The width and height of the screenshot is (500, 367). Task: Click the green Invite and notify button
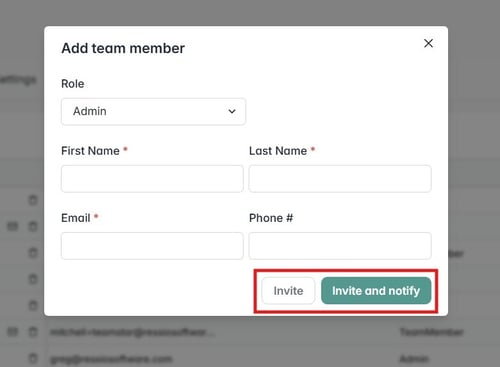(376, 291)
